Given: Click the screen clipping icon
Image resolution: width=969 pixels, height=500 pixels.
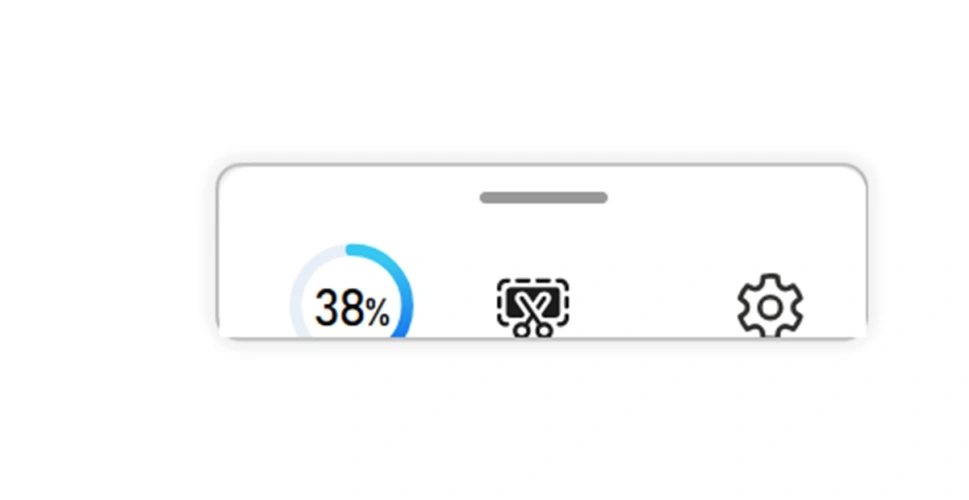Looking at the screenshot, I should [533, 307].
